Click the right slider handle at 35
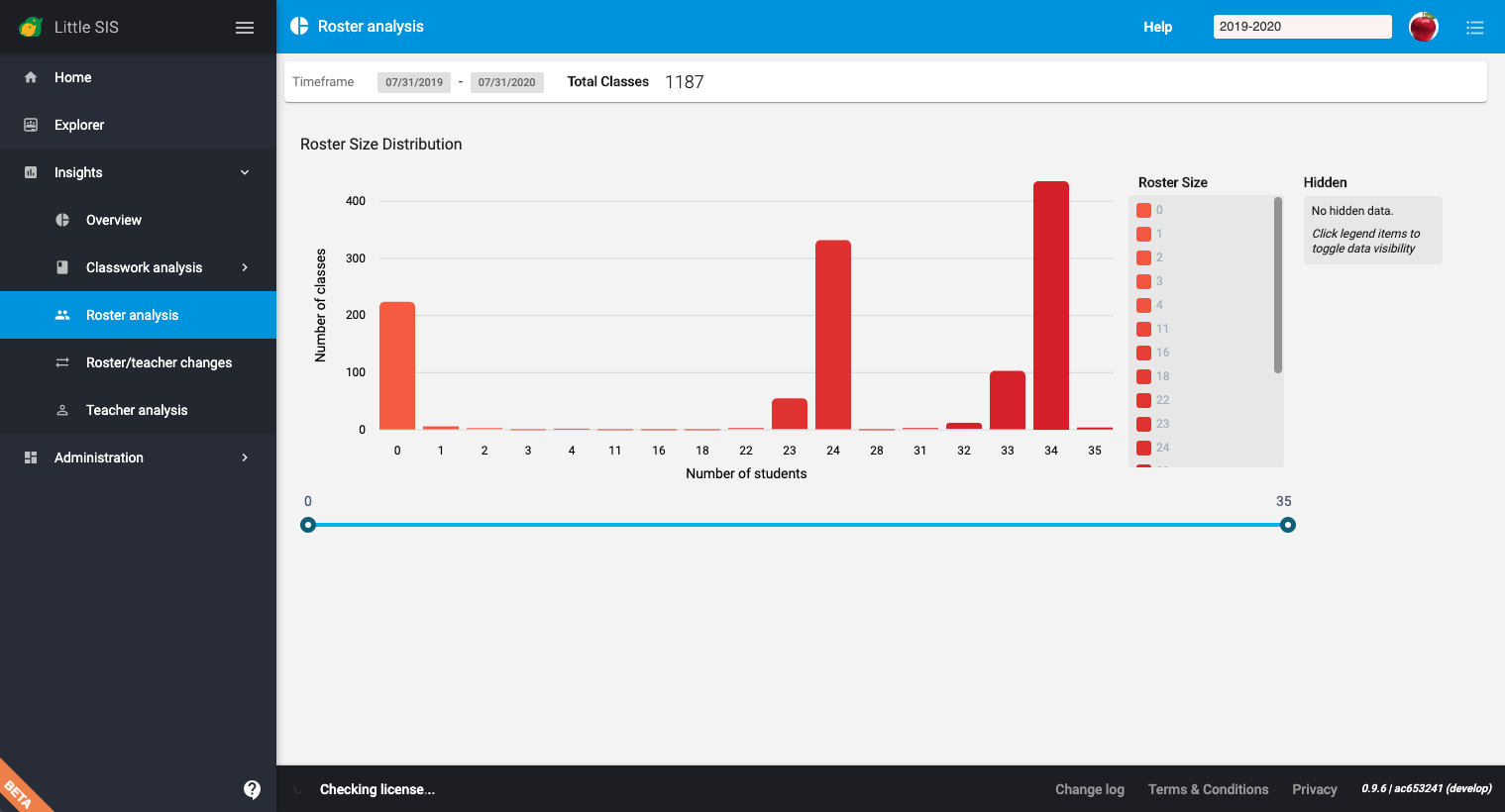1505x812 pixels. click(1287, 525)
